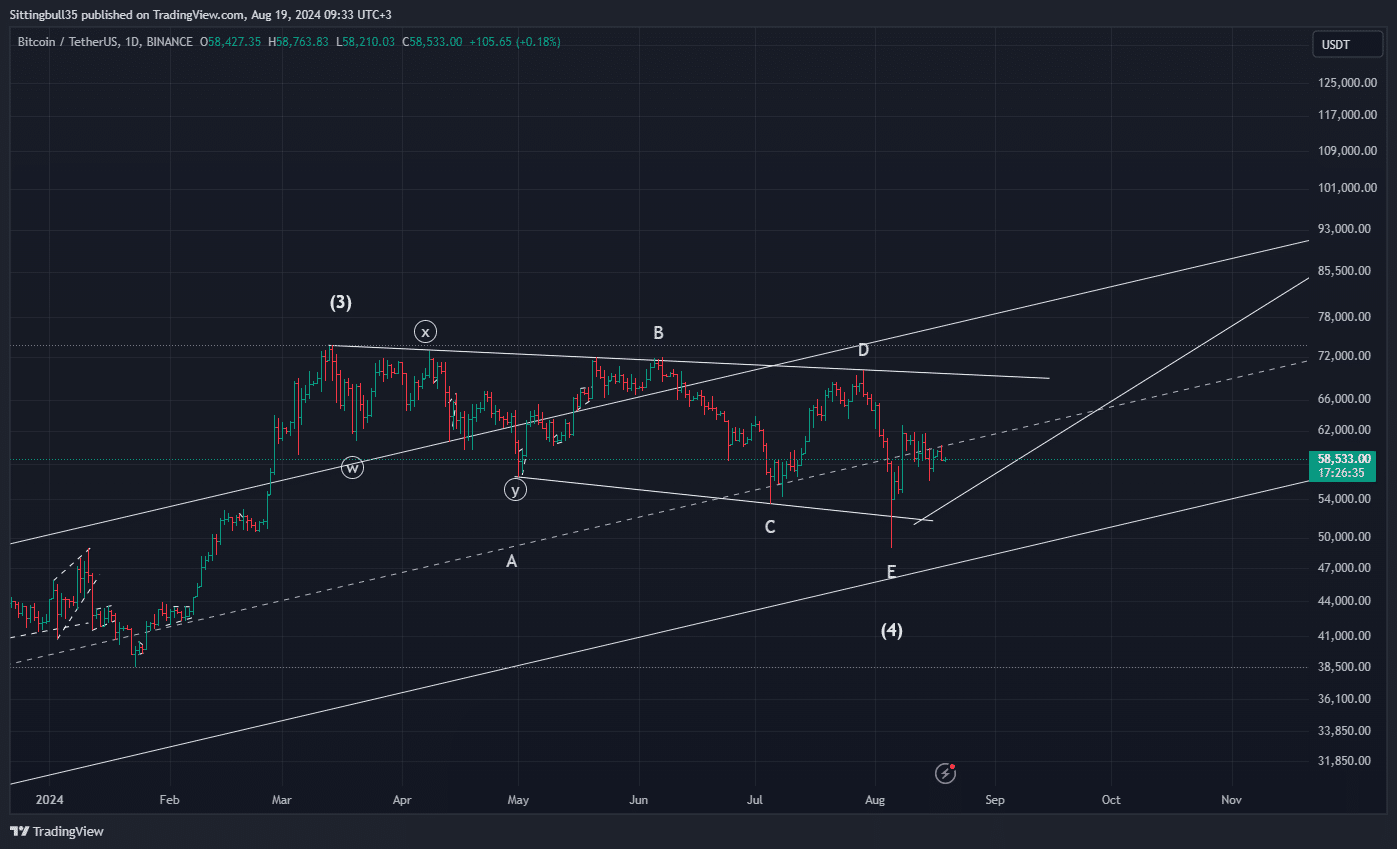Click the 44,000.00 price axis label

click(1345, 601)
